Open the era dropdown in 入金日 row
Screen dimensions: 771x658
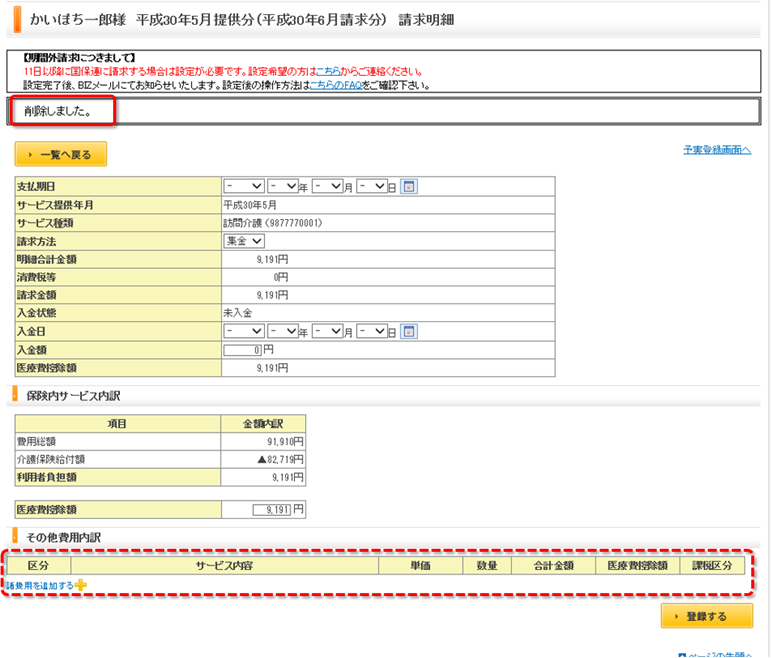click(244, 331)
